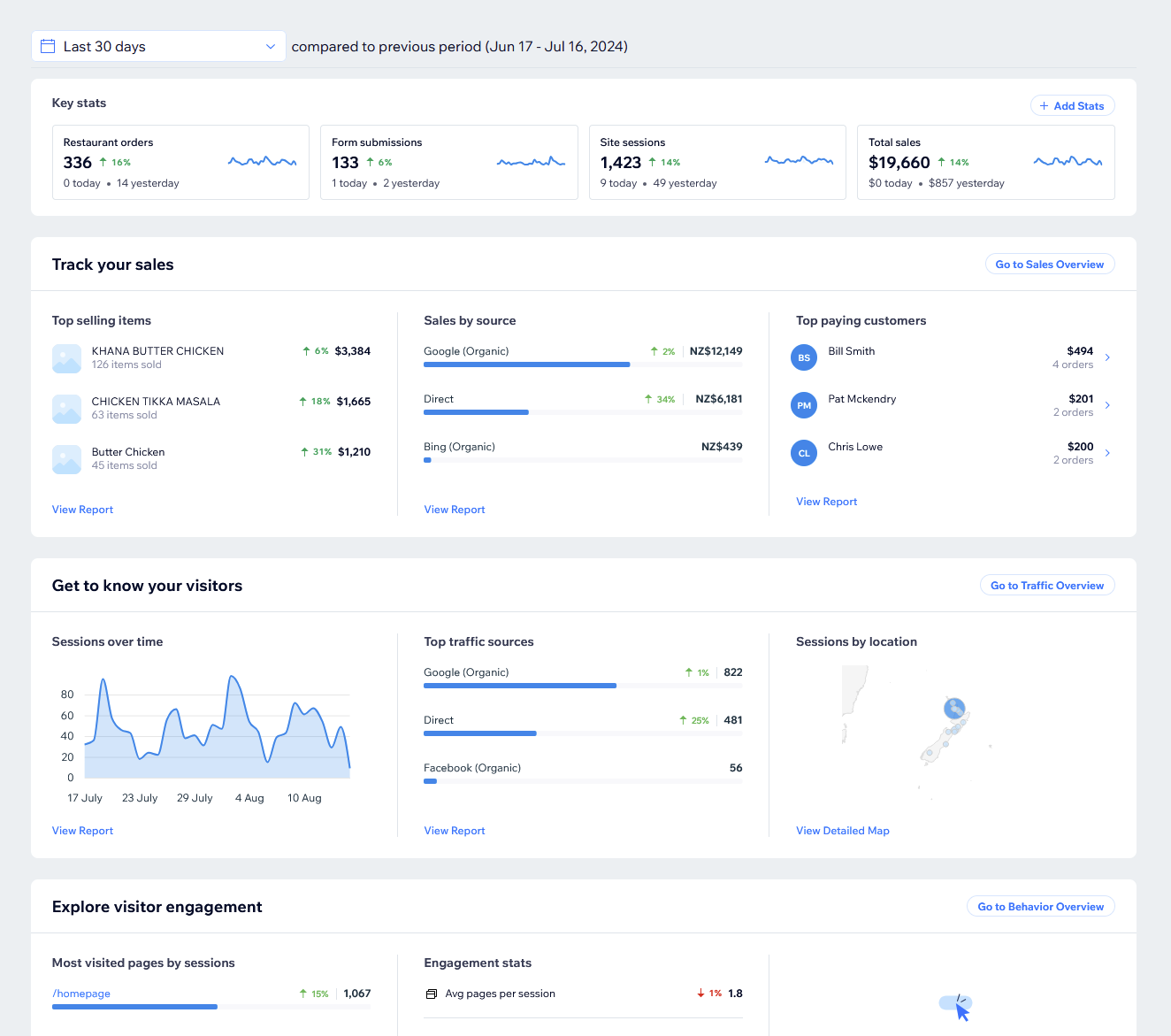View Report under Top selling items
The width and height of the screenshot is (1171, 1036).
82,510
